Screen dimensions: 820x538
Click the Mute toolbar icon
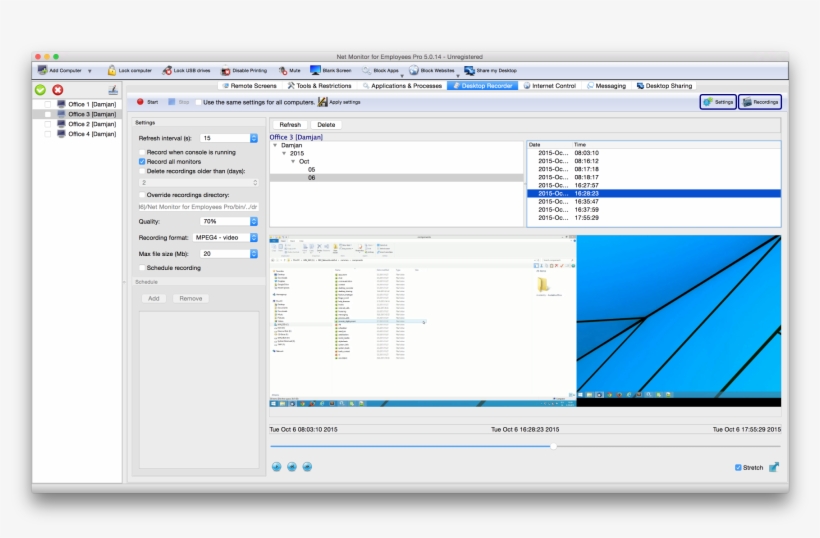pyautogui.click(x=283, y=70)
